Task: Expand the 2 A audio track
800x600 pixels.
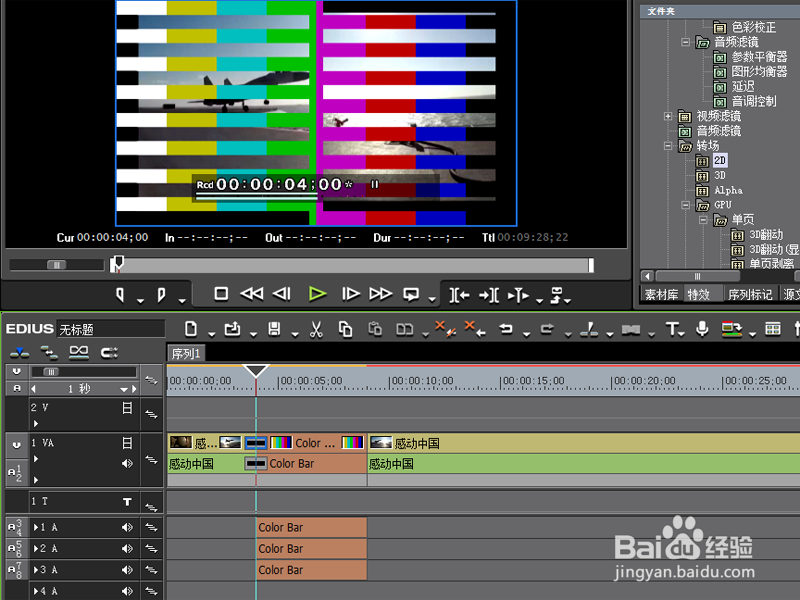Action: [36, 548]
